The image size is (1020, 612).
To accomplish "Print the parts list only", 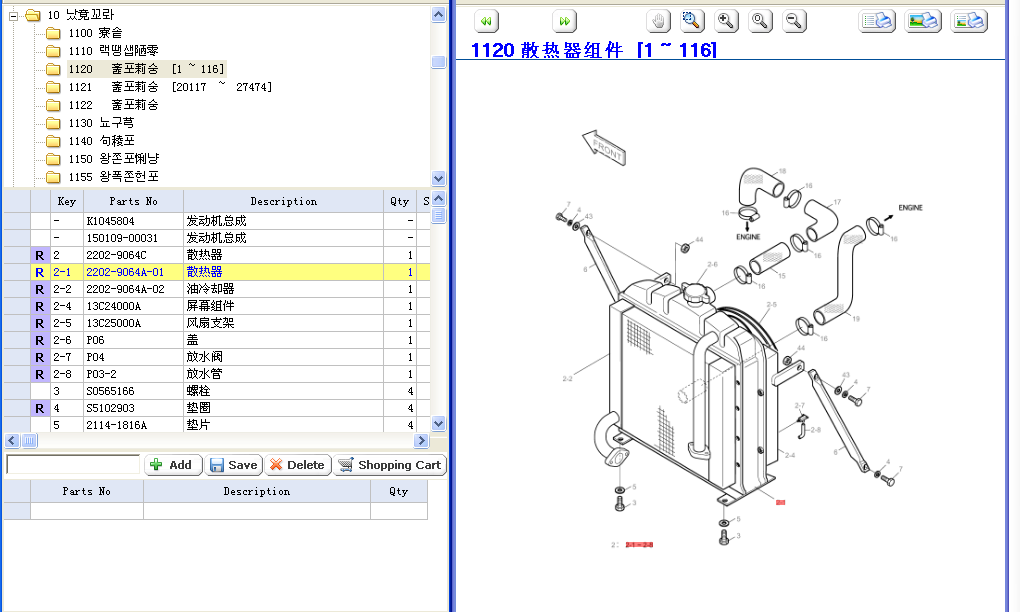I will [x=877, y=21].
